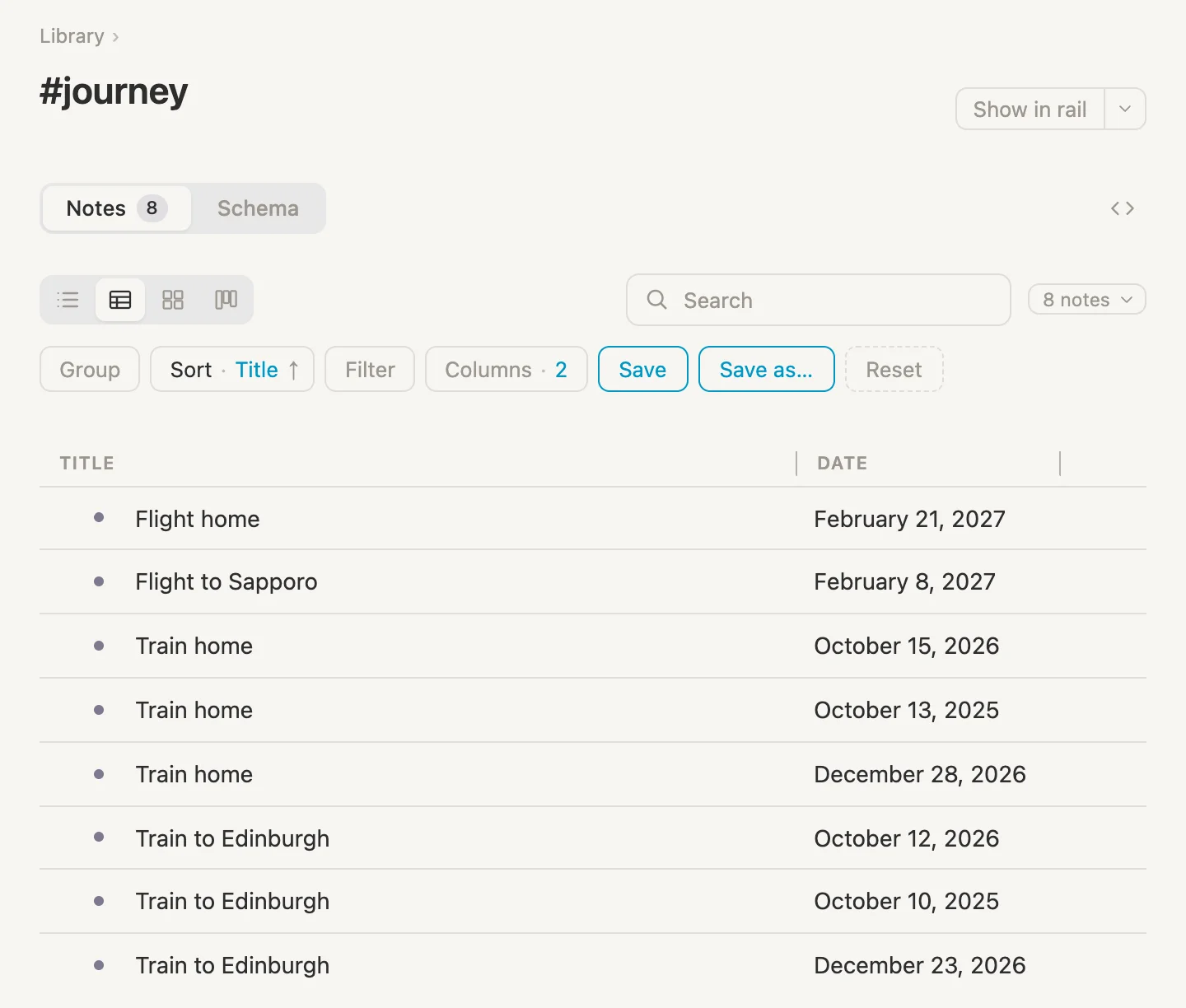Click the #journey page title
The height and width of the screenshot is (1008, 1186).
click(x=114, y=91)
